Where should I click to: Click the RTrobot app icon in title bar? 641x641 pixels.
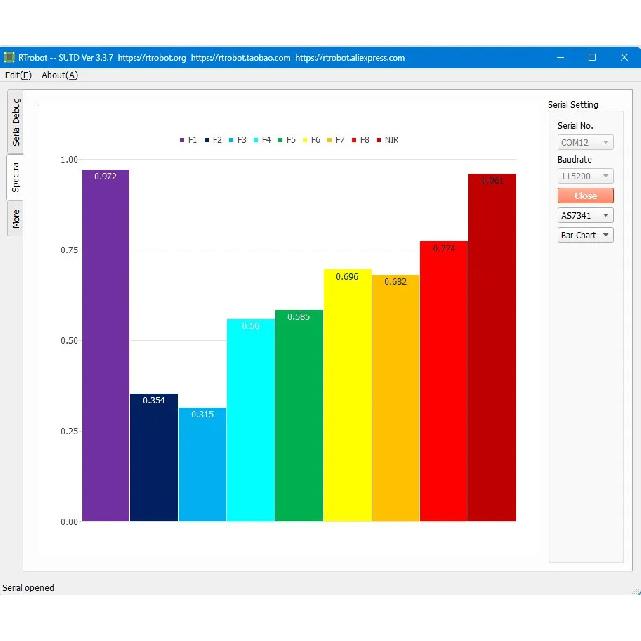[9, 58]
